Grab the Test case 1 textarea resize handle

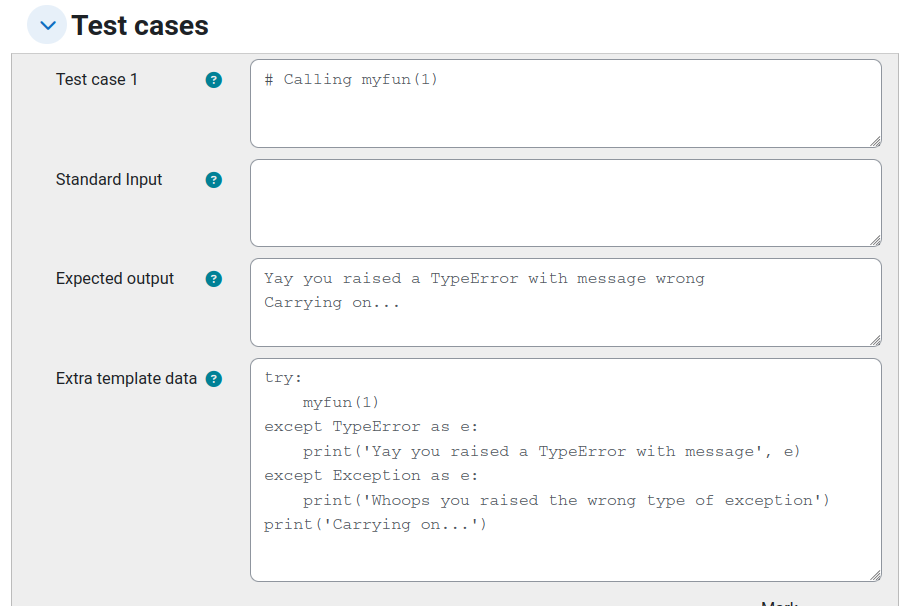tap(875, 141)
